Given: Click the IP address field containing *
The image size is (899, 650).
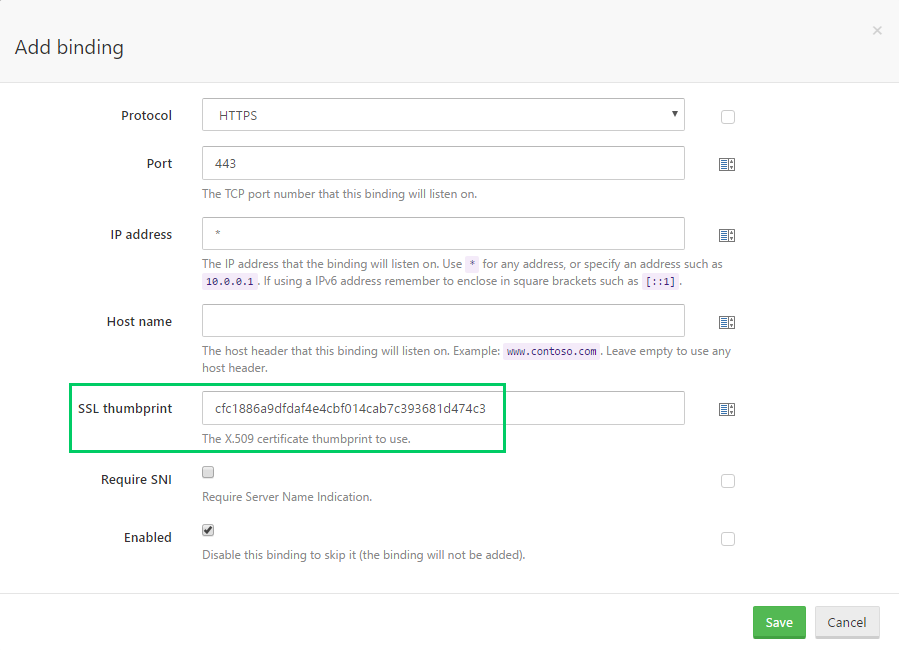Looking at the screenshot, I should (443, 234).
